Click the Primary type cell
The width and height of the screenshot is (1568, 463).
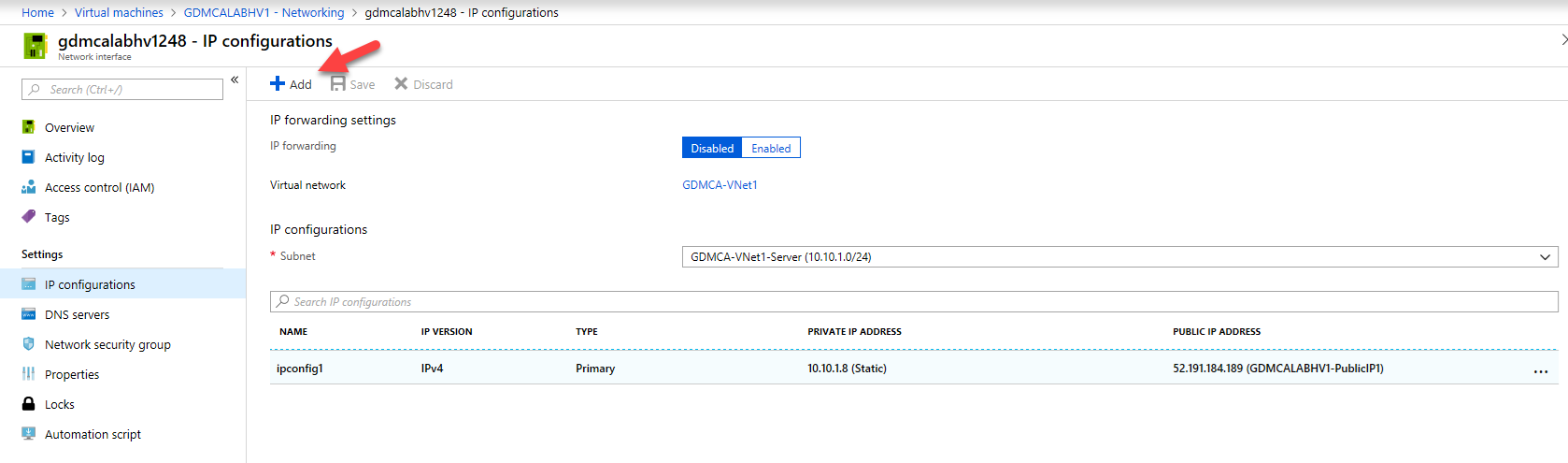(x=595, y=369)
